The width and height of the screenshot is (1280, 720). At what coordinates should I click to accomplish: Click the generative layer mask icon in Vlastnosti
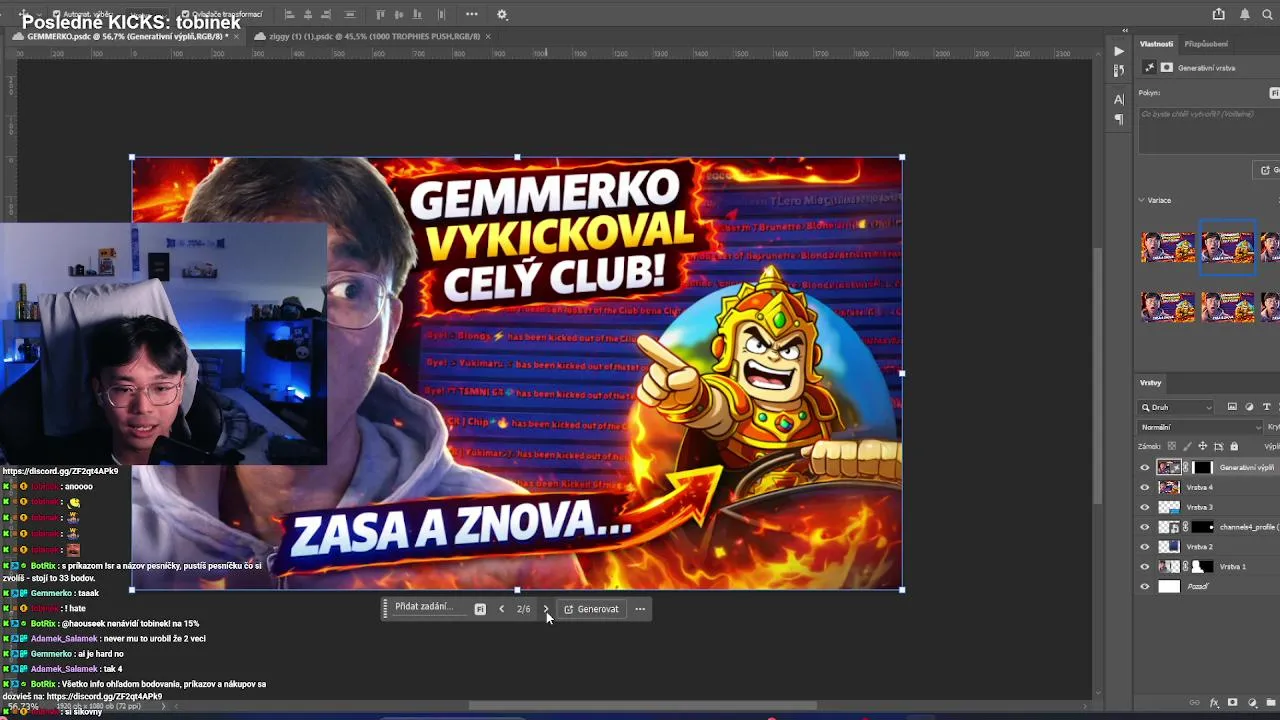pos(1166,67)
